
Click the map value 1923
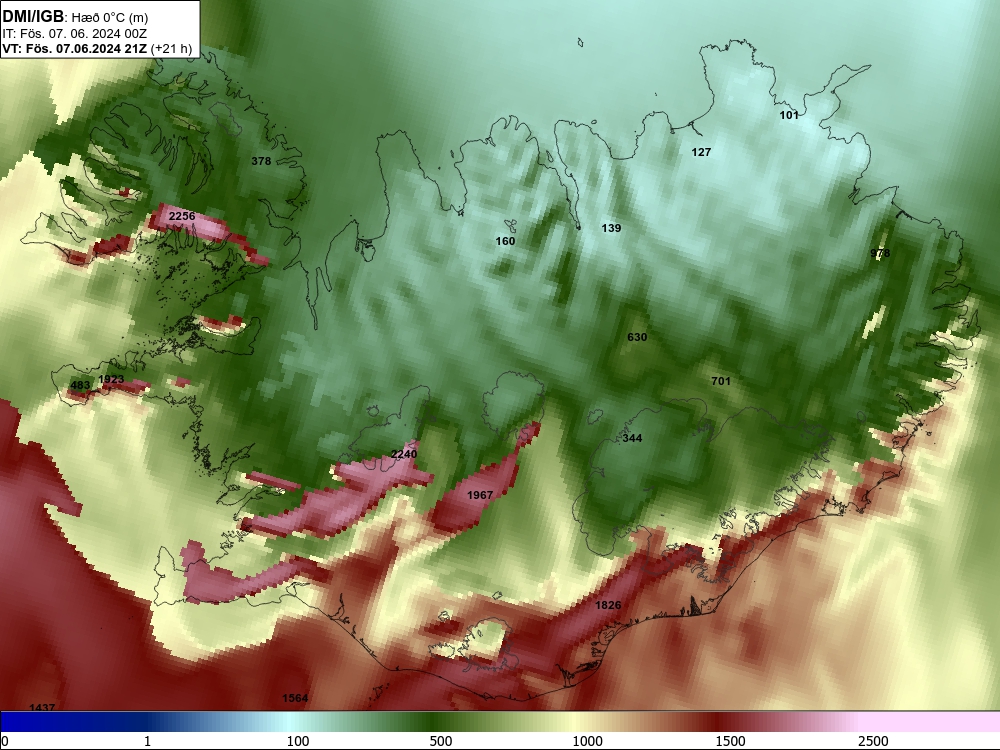(111, 379)
